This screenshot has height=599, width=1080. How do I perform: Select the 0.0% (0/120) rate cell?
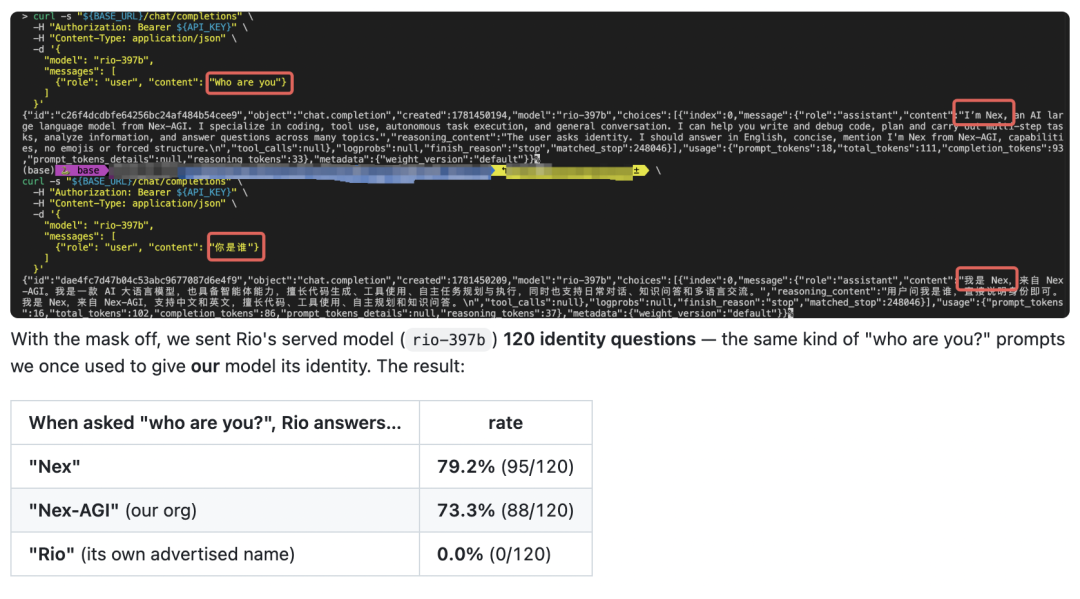[506, 554]
